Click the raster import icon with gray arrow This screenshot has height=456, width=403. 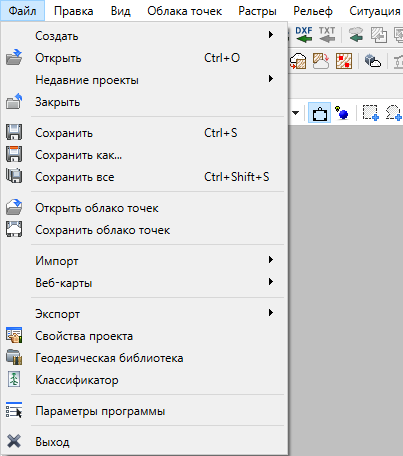(379, 35)
